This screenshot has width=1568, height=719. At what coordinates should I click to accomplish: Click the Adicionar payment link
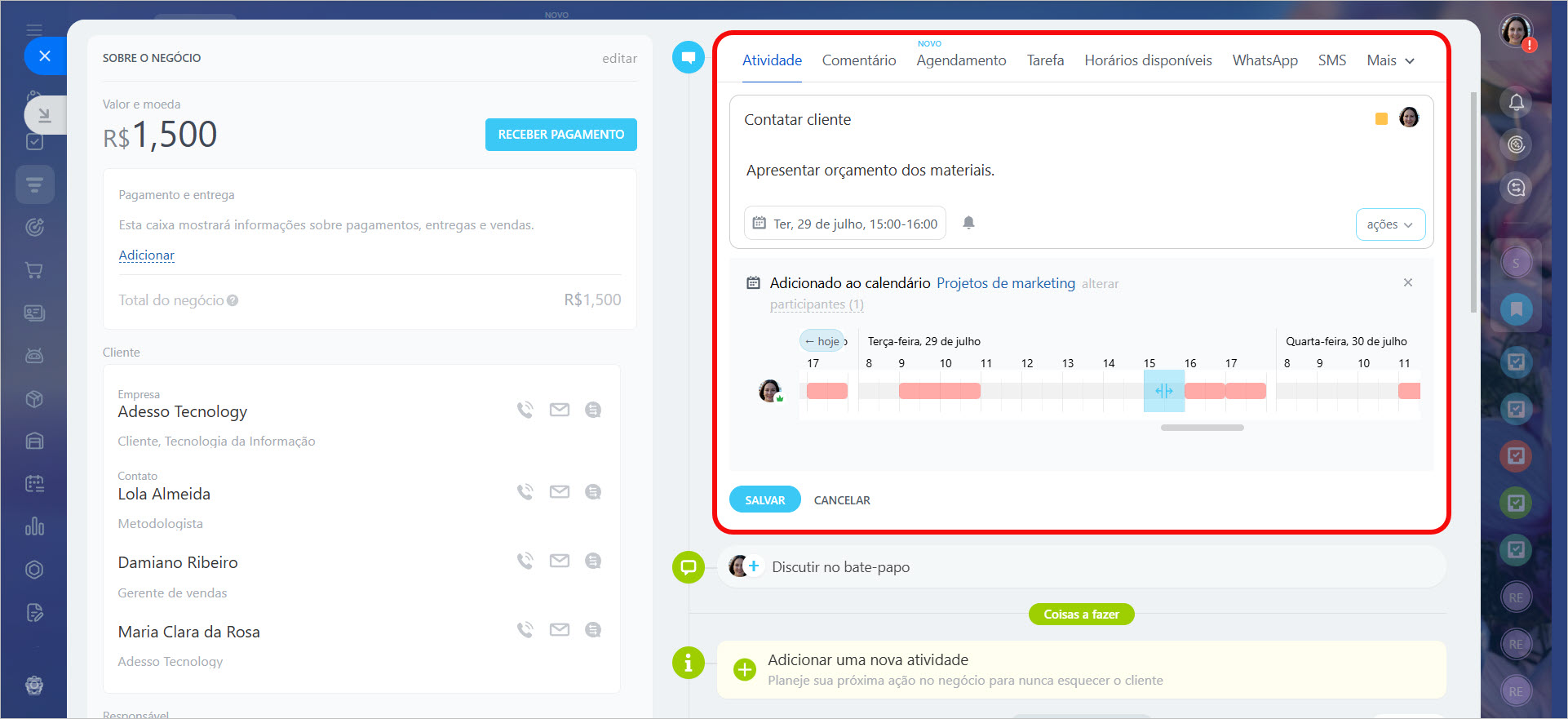point(147,255)
